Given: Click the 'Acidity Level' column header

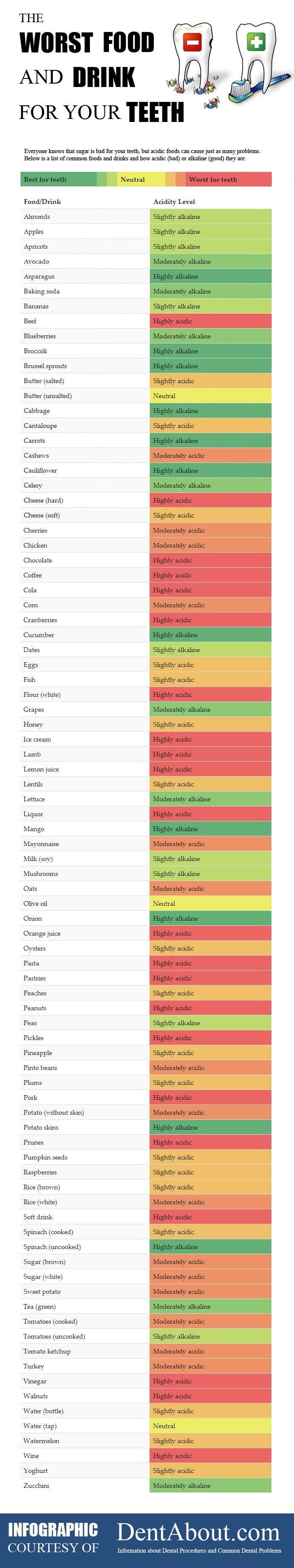Looking at the screenshot, I should (174, 201).
